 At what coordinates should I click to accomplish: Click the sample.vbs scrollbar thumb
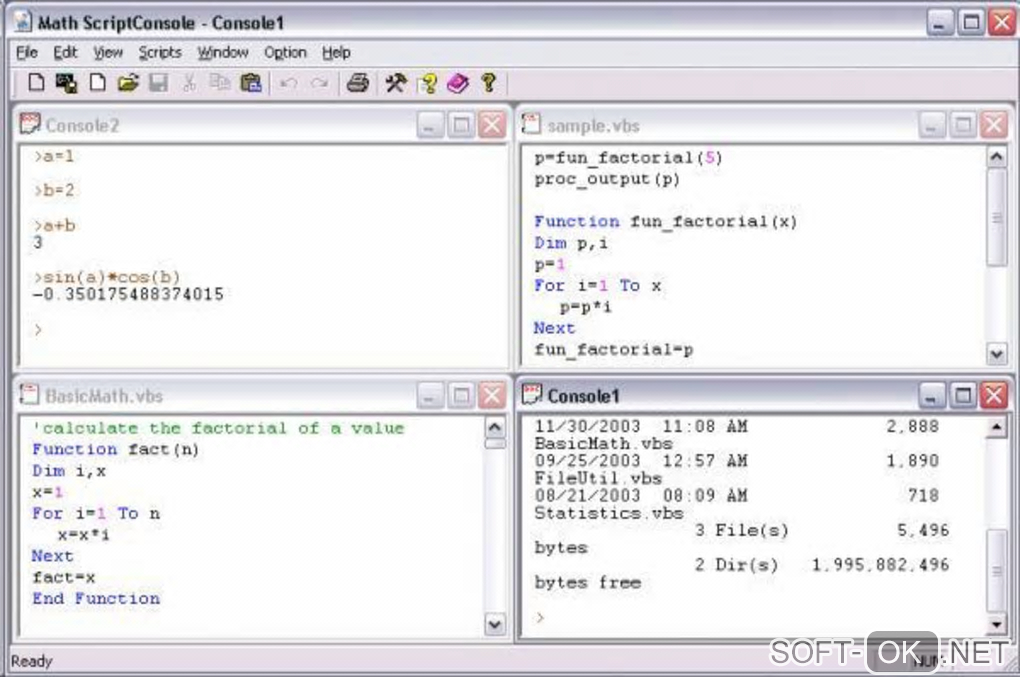tap(997, 218)
